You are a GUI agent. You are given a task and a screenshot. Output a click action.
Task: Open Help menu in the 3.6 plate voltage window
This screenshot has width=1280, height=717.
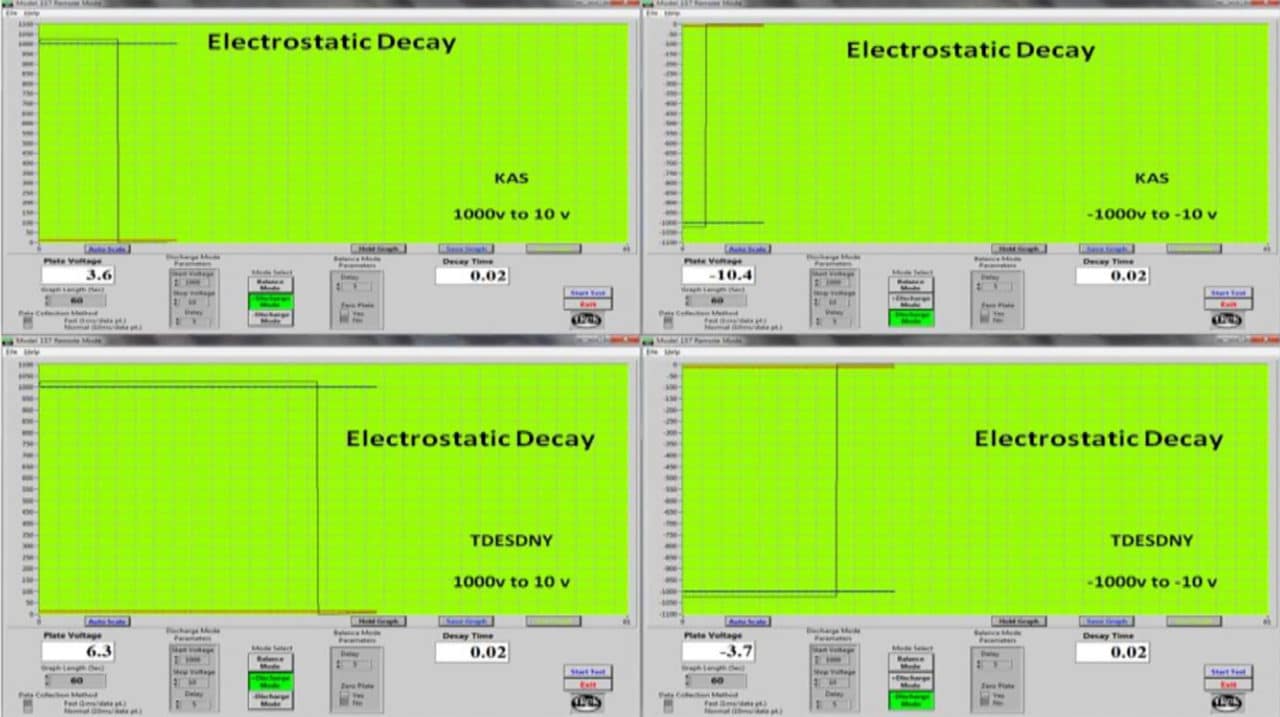pyautogui.click(x=31, y=12)
